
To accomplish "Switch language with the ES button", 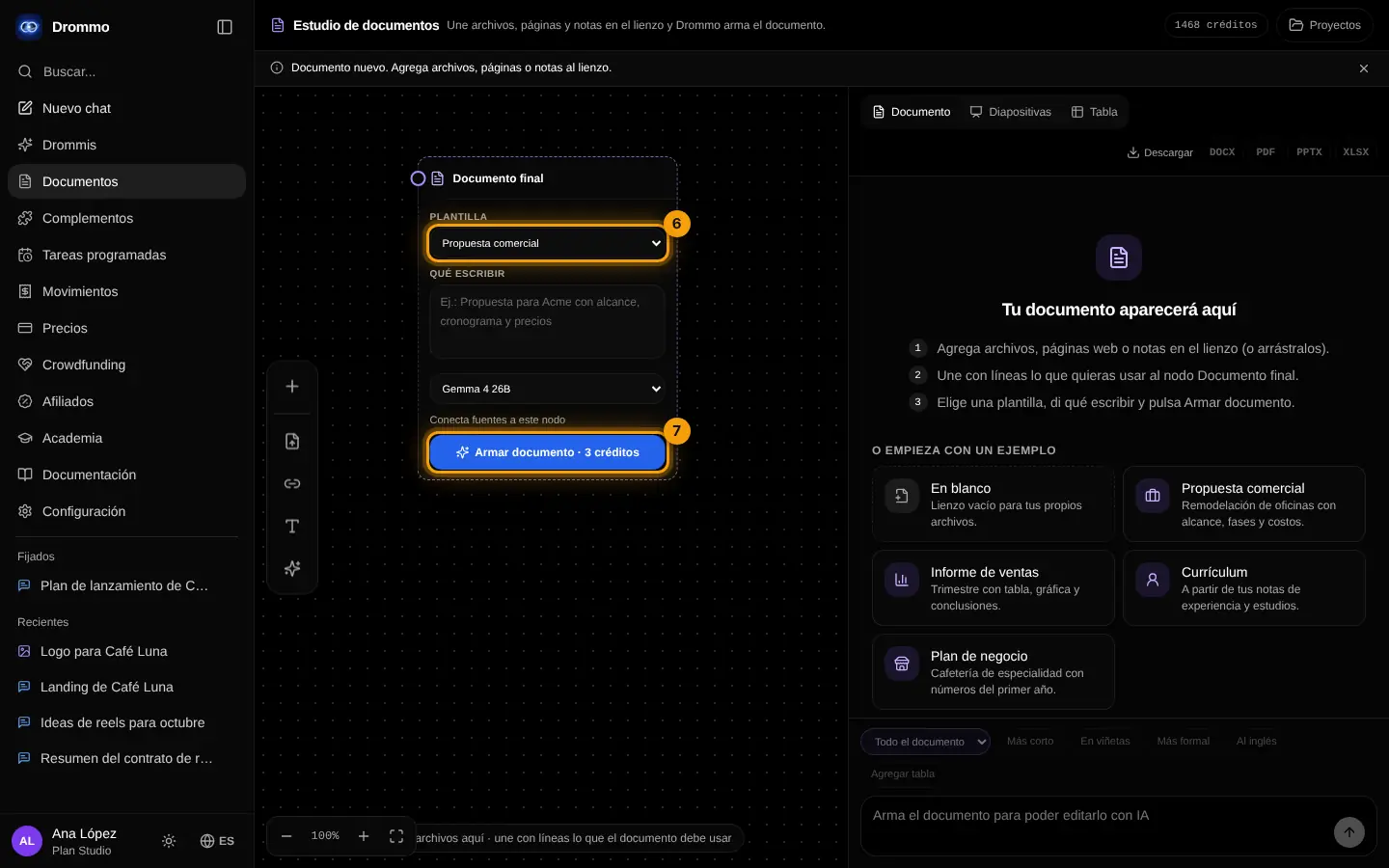I will [217, 841].
